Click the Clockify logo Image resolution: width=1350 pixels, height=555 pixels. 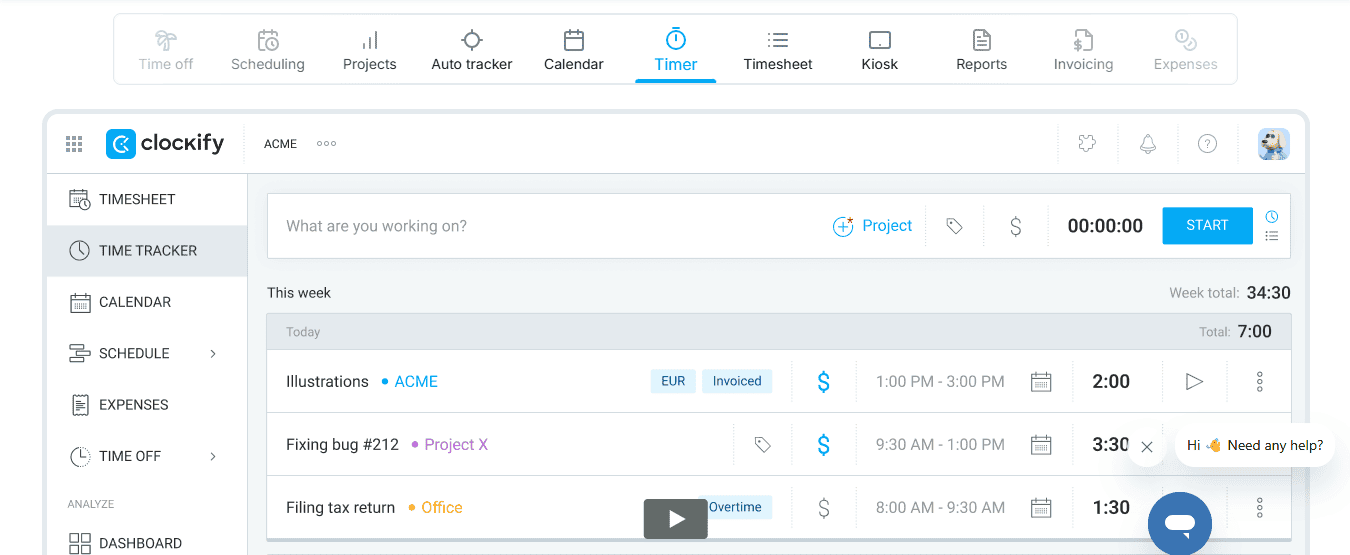coord(165,144)
